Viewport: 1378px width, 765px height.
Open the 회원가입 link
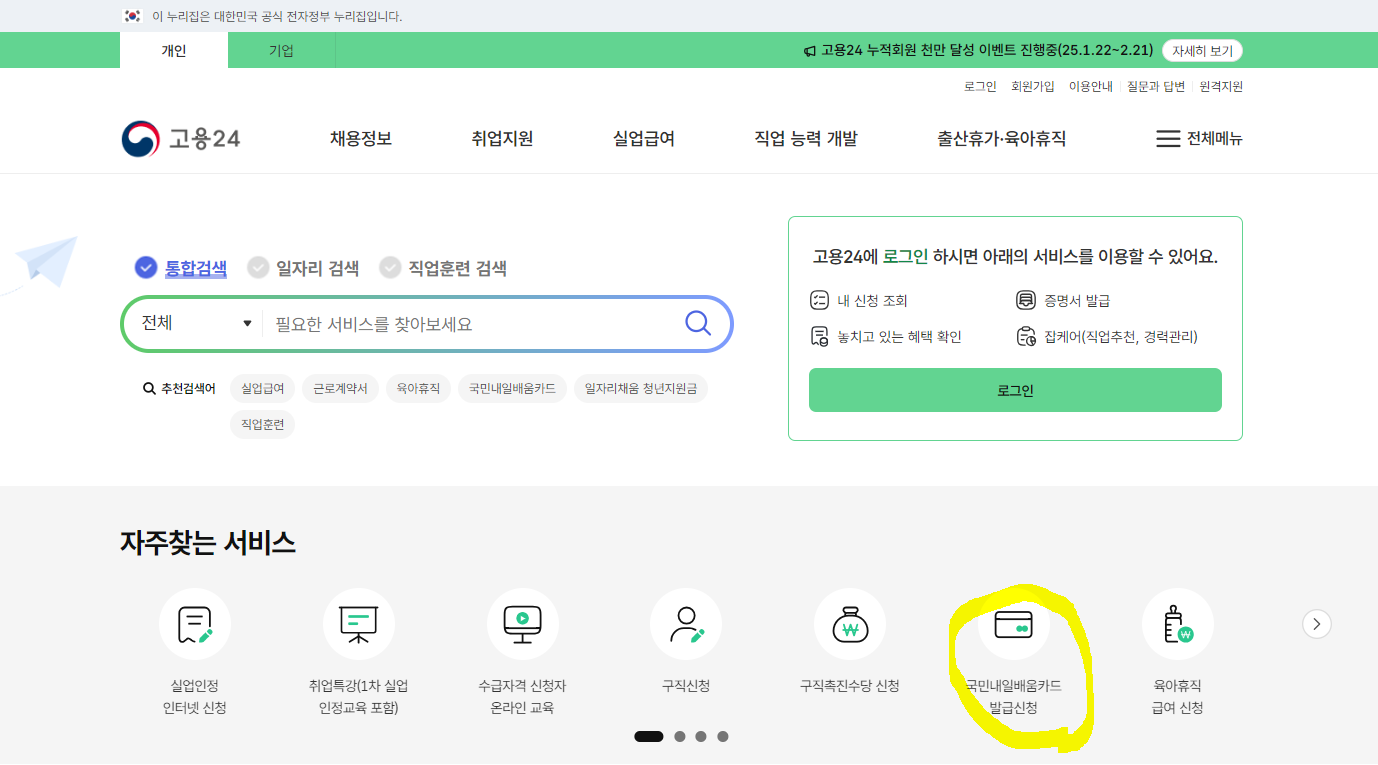coord(1033,87)
